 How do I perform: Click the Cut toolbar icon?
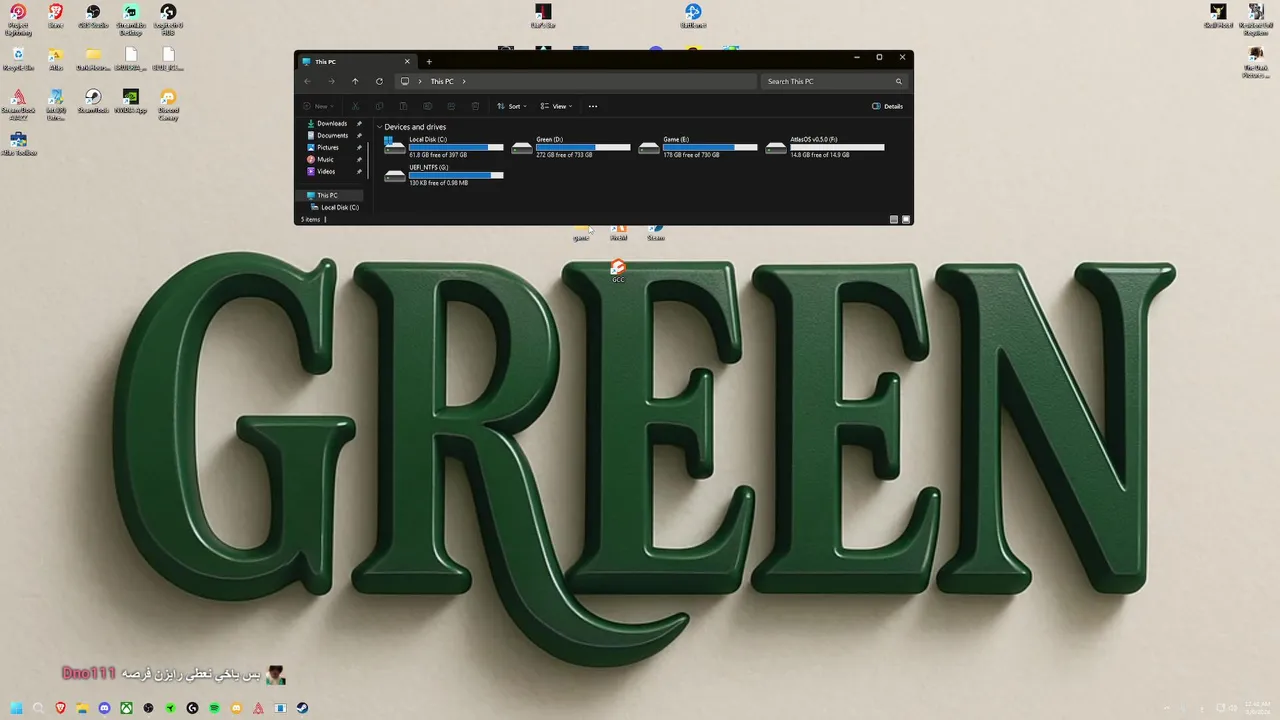click(x=355, y=106)
